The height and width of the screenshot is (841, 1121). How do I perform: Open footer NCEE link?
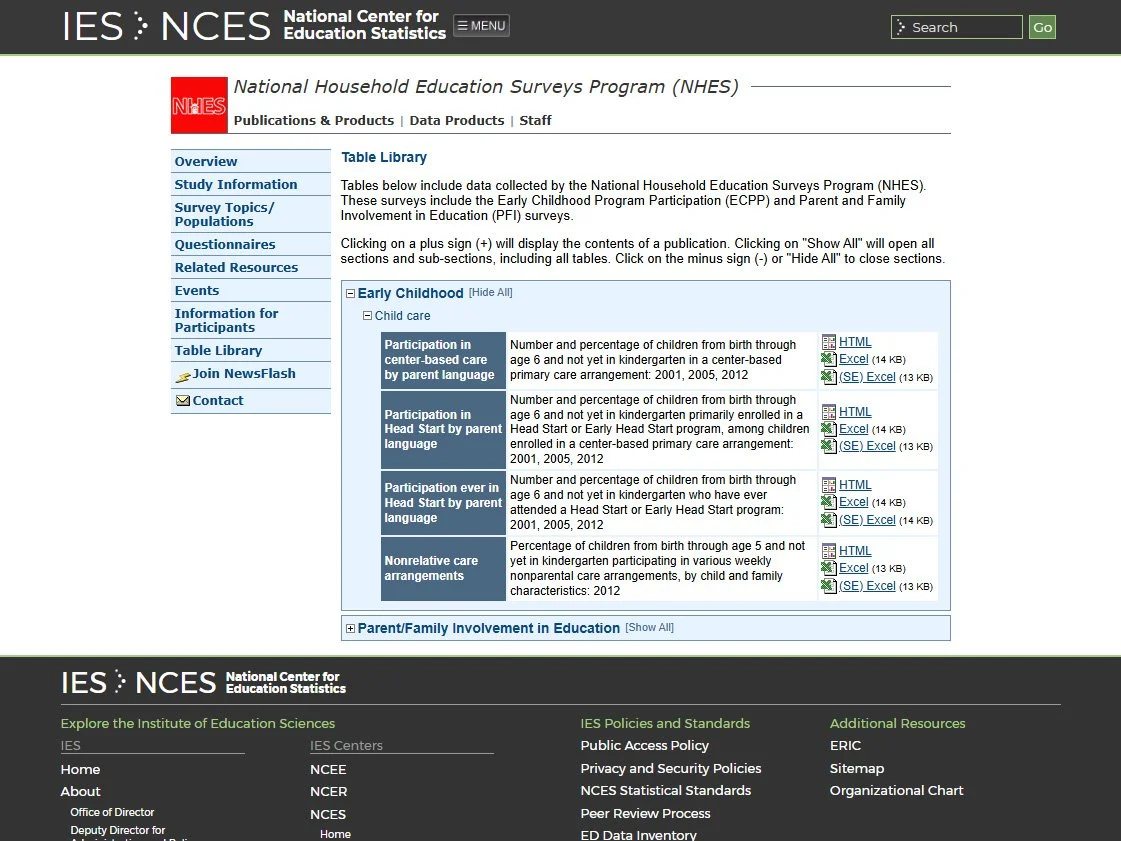click(328, 769)
